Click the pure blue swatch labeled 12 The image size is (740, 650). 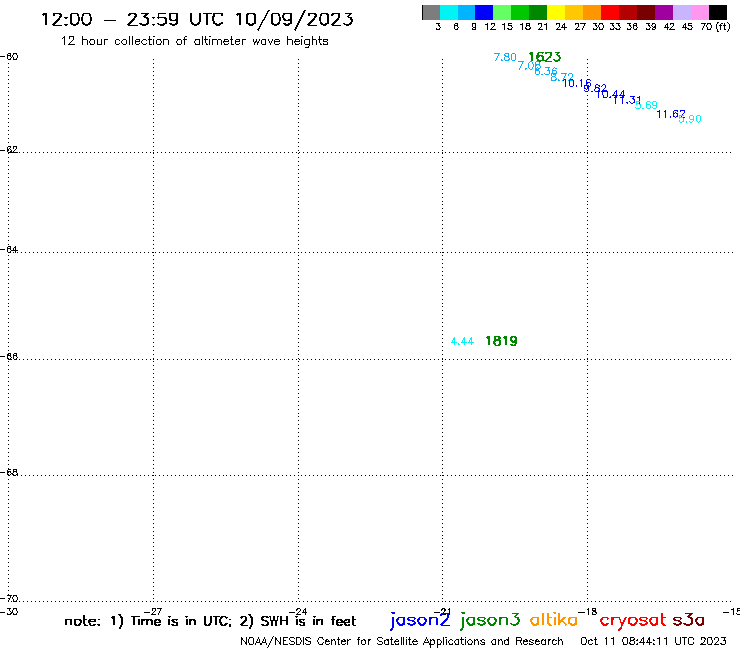484,12
